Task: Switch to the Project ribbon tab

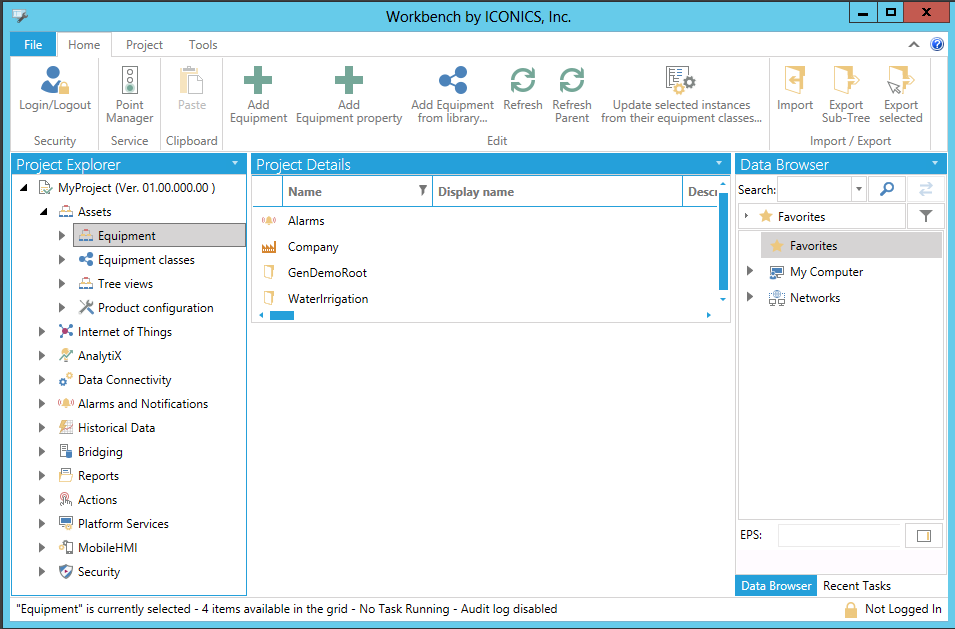Action: point(144,45)
